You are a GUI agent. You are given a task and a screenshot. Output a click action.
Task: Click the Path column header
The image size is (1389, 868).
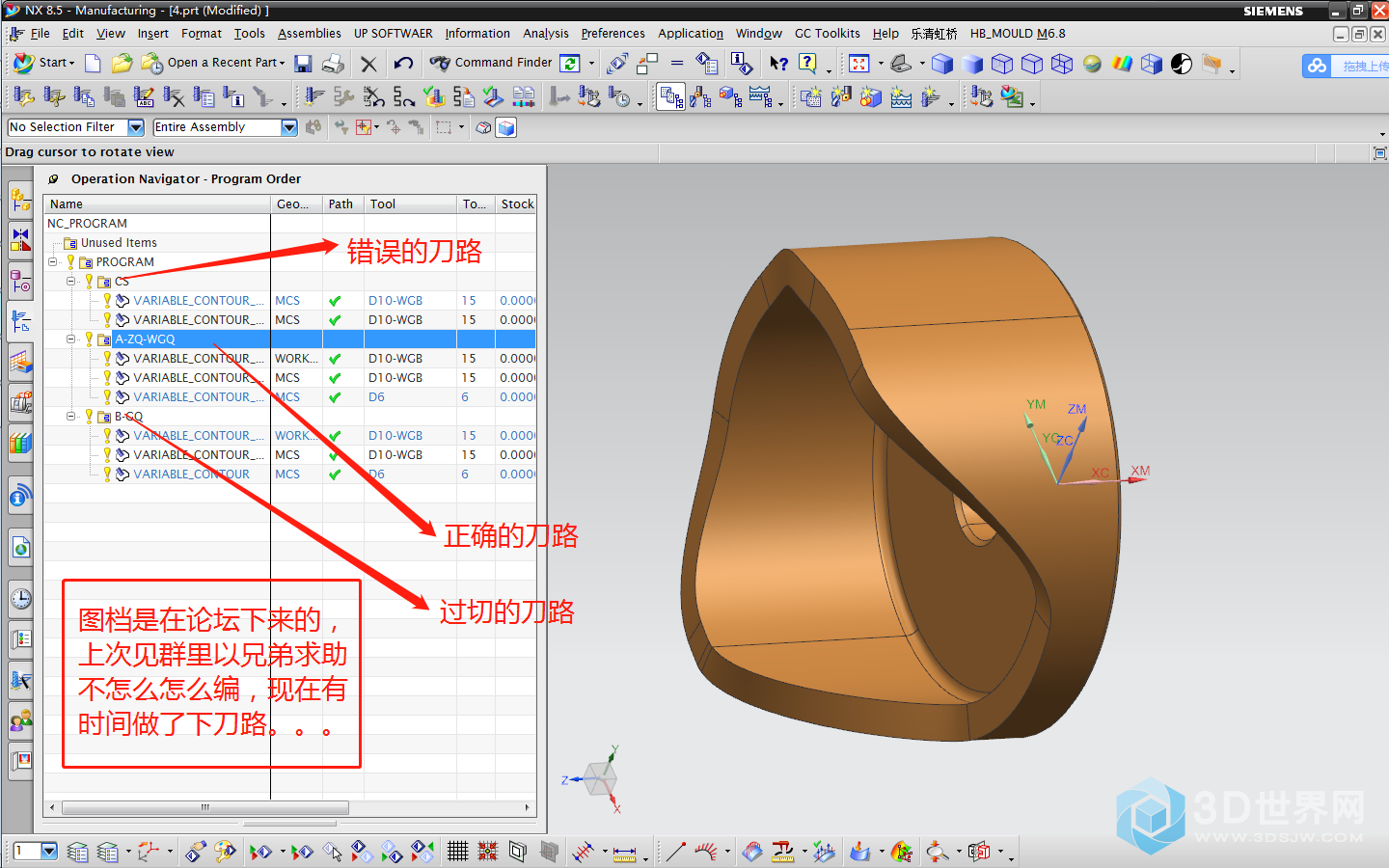click(x=343, y=204)
